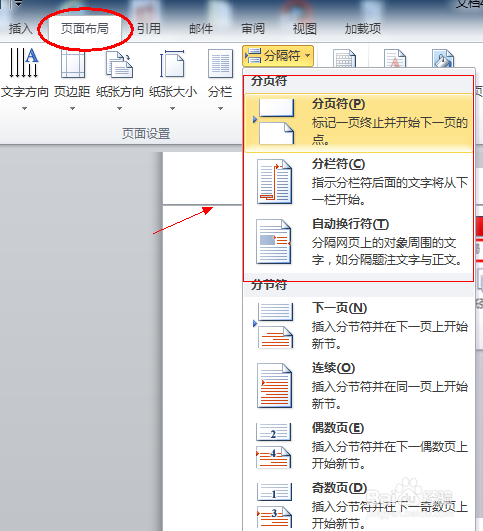The height and width of the screenshot is (531, 483).
Task: Open the 审阅 tab
Action: [x=253, y=29]
